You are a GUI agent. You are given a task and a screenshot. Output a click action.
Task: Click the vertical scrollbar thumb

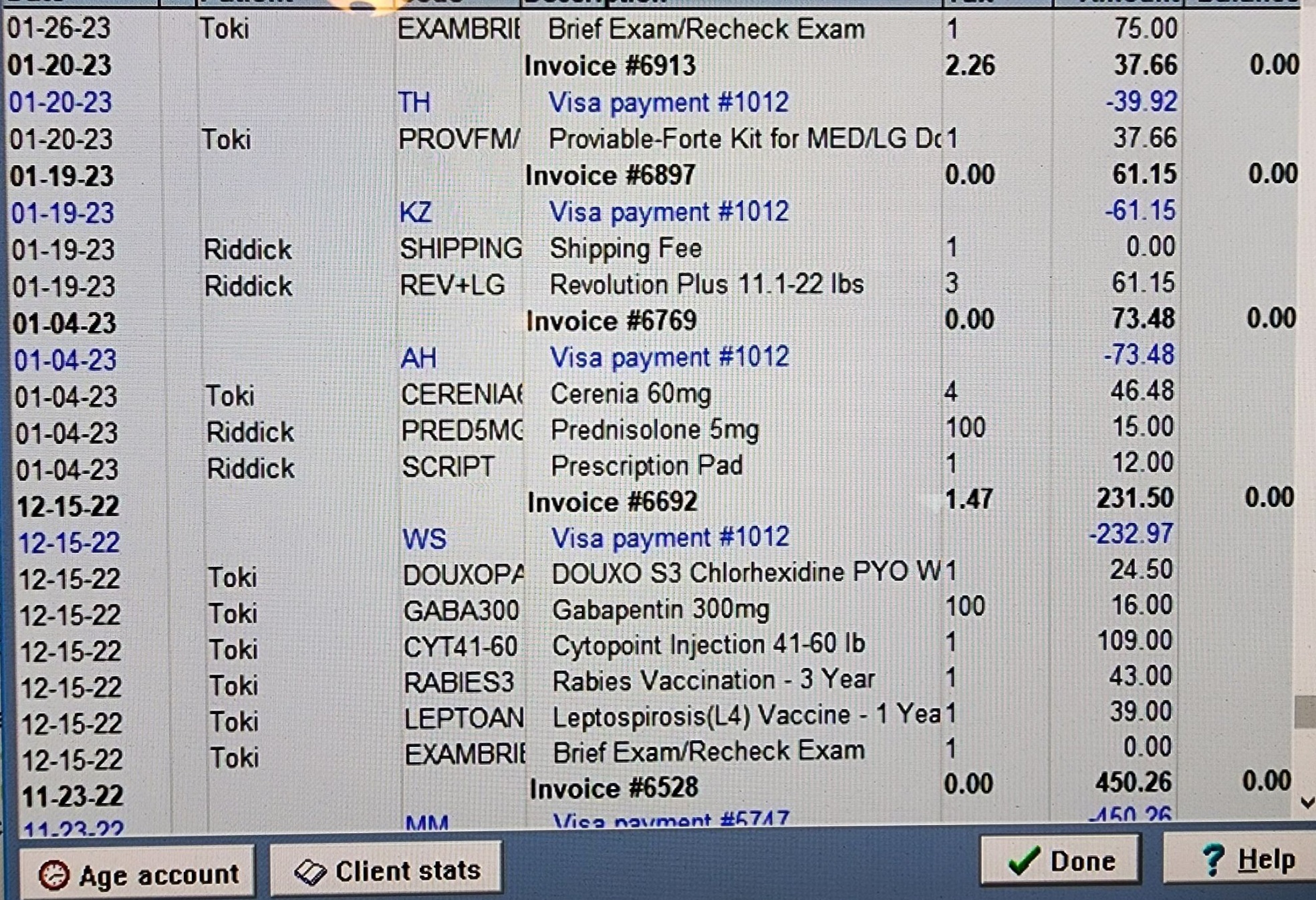coord(1305,712)
